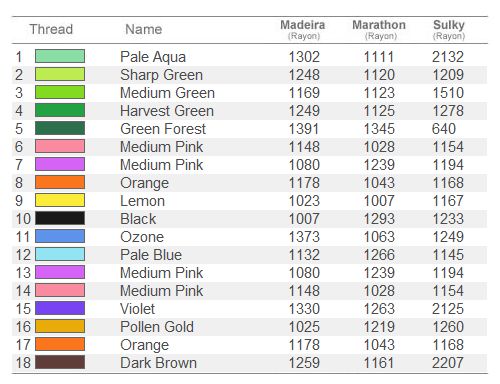Select the Marathon (Rayon) column header
The image size is (500, 384).
[x=379, y=30]
